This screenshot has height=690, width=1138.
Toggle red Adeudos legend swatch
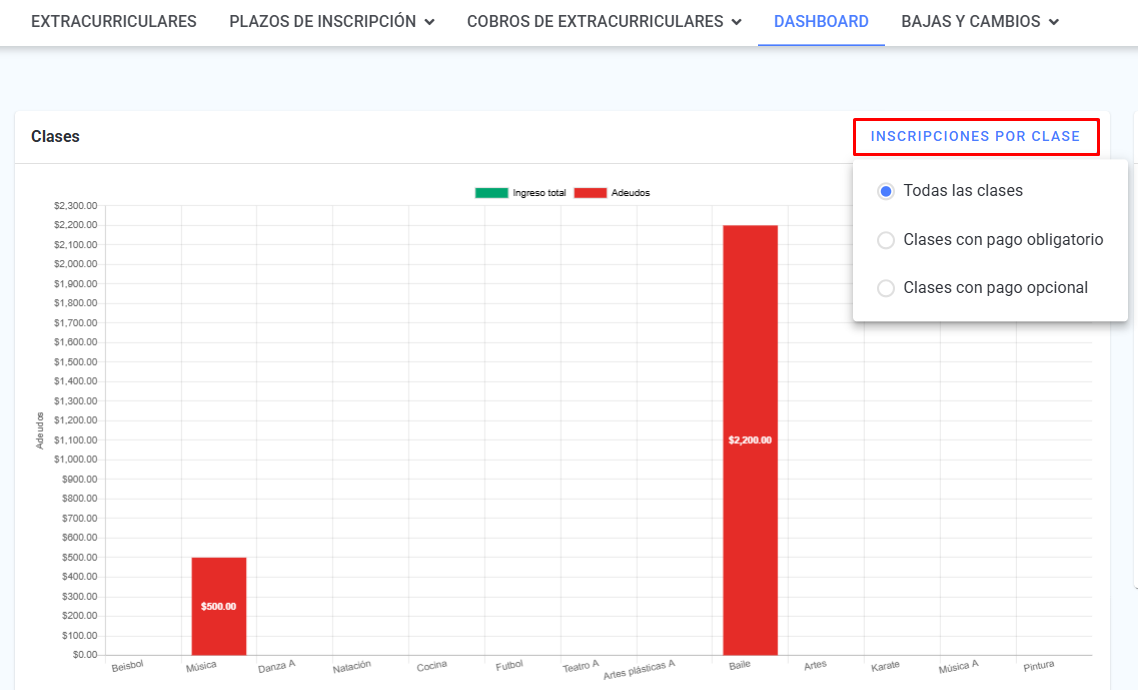pyautogui.click(x=590, y=193)
